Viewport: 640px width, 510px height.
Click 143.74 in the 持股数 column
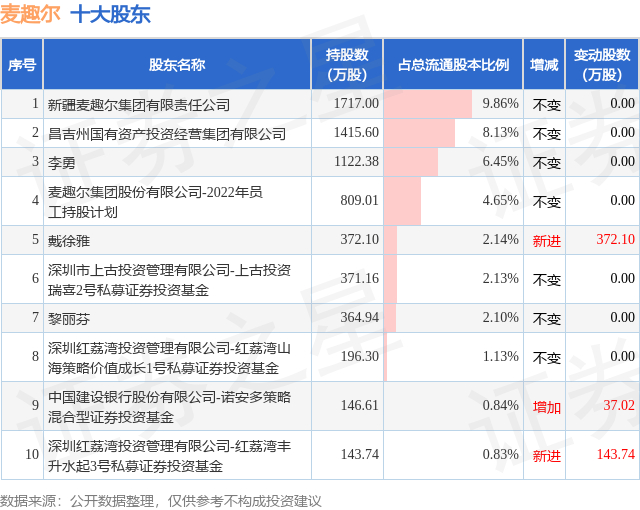[x=360, y=455]
